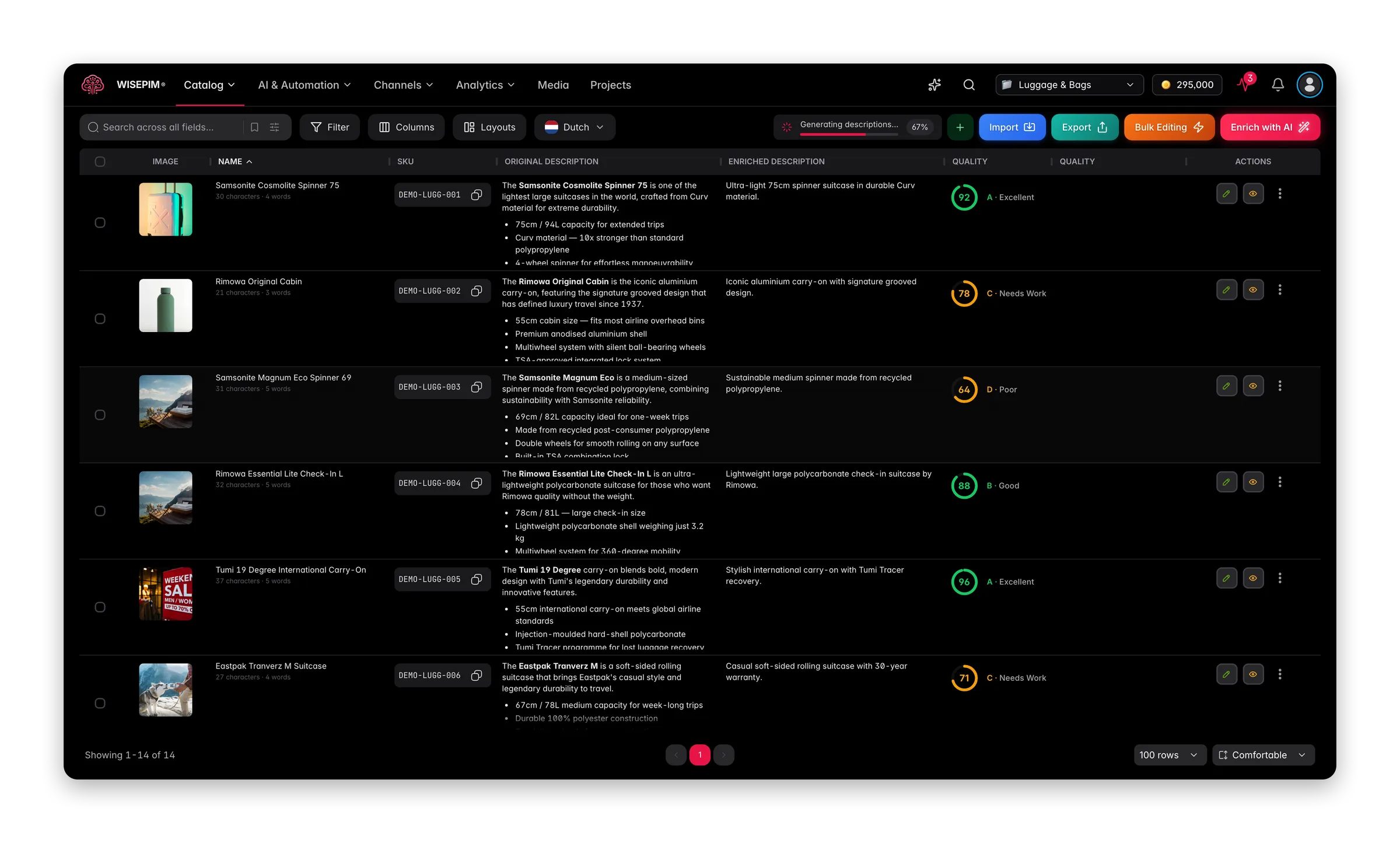This screenshot has width=1400, height=843.
Task: Copy SKU DEMO-LUGG-002
Action: (477, 291)
